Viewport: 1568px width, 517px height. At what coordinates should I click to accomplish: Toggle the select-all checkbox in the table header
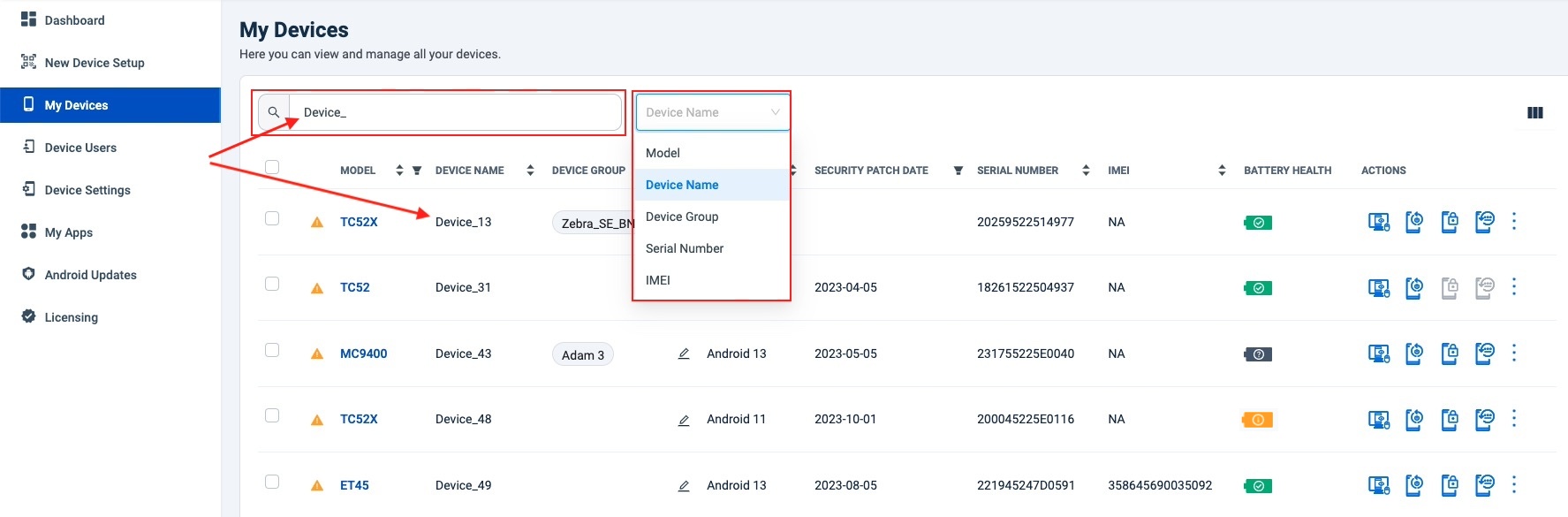[x=272, y=167]
